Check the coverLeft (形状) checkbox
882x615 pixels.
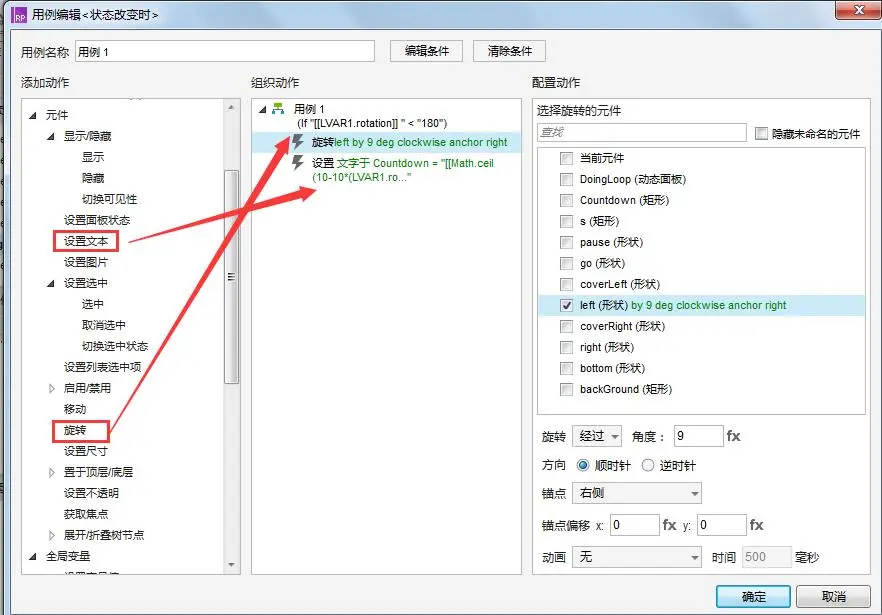coord(566,284)
